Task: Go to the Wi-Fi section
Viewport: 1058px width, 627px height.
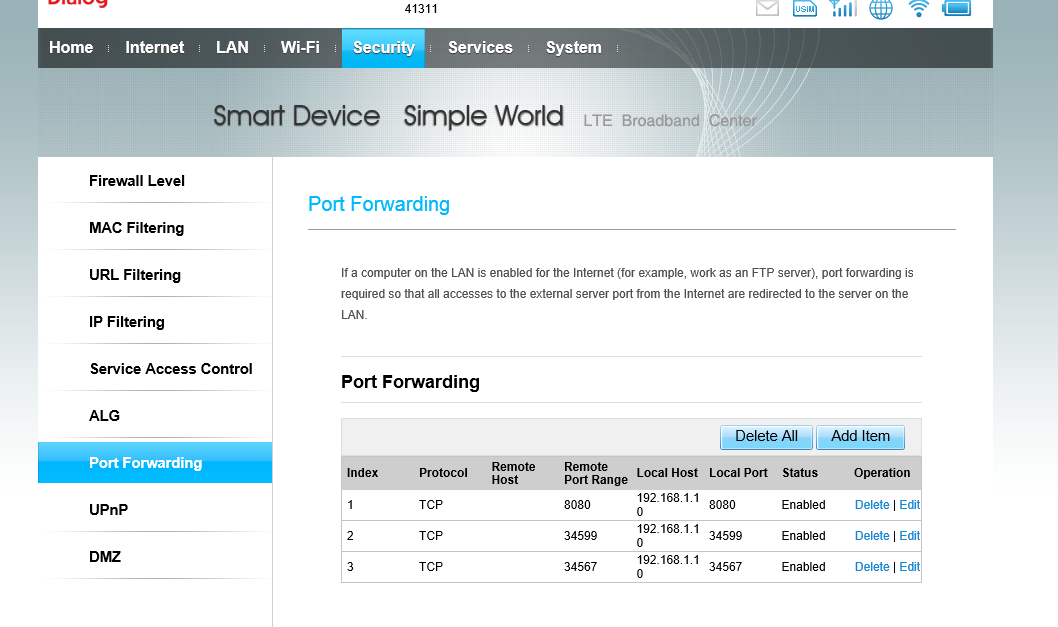Action: (300, 47)
